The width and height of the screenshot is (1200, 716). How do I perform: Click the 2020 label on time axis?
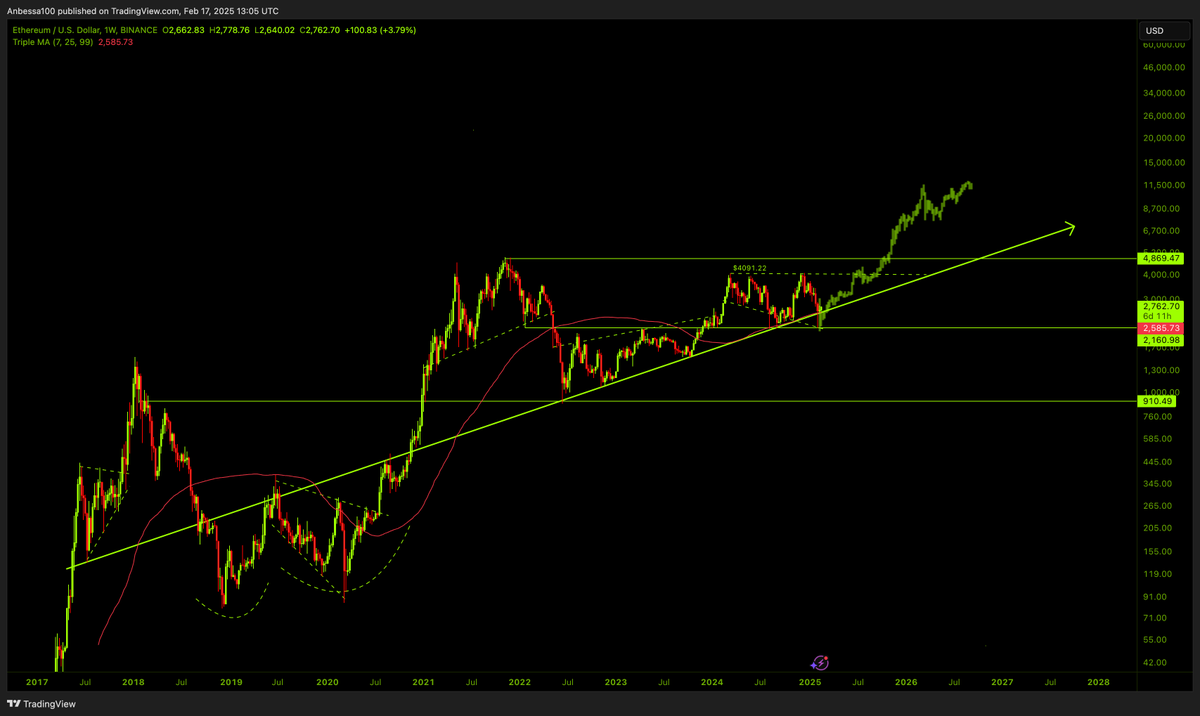click(328, 682)
